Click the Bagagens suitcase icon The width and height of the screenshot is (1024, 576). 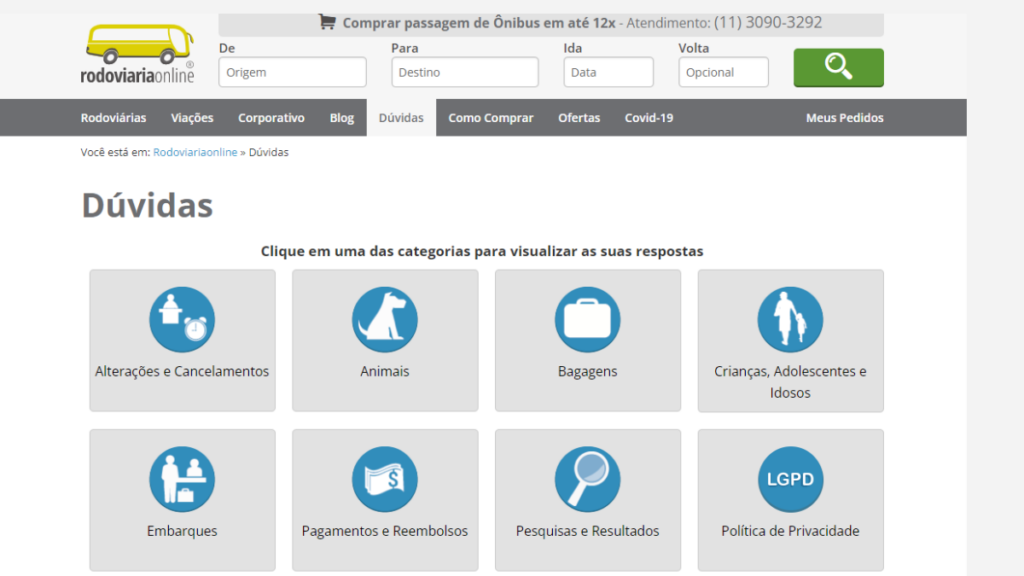[x=587, y=318]
